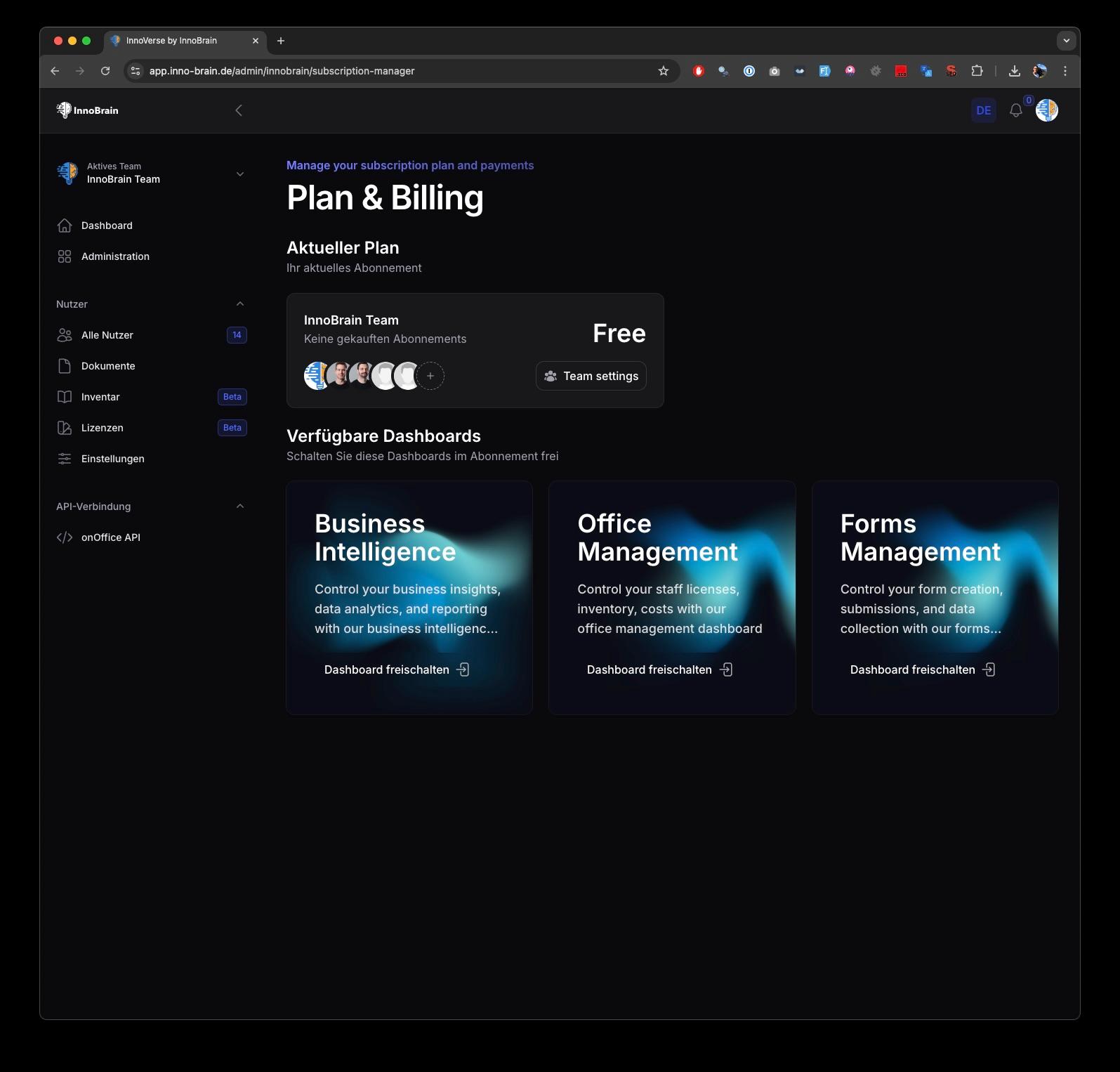
Task: Click the InnoBrain logo in header
Action: (88, 110)
